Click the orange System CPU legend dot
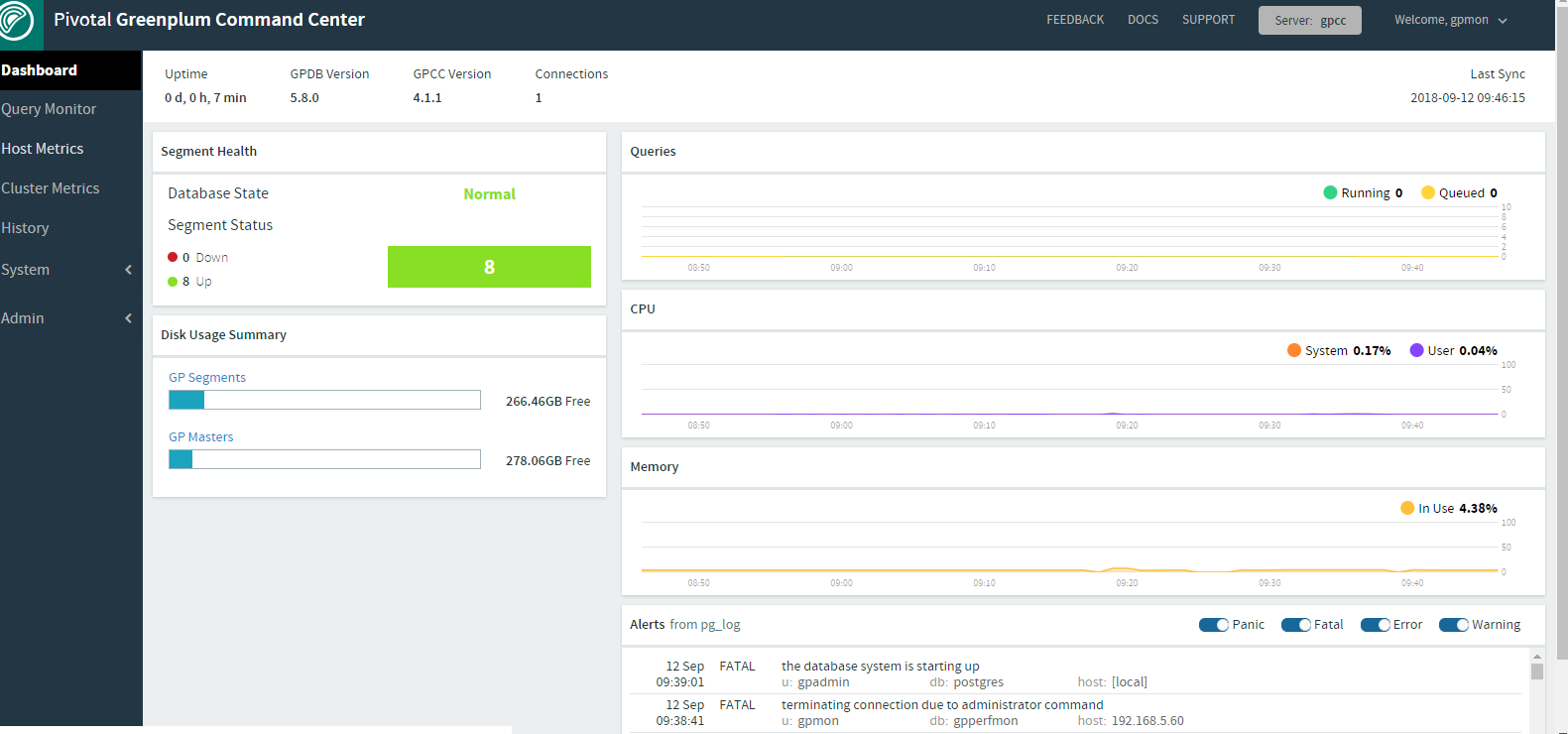 pyautogui.click(x=1294, y=350)
